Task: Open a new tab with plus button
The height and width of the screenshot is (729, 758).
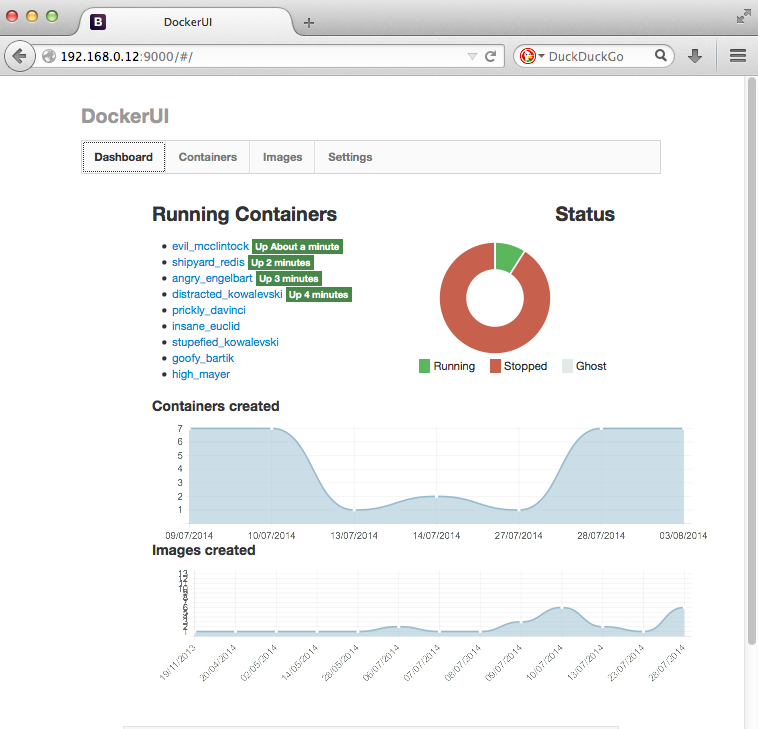Action: tap(308, 22)
